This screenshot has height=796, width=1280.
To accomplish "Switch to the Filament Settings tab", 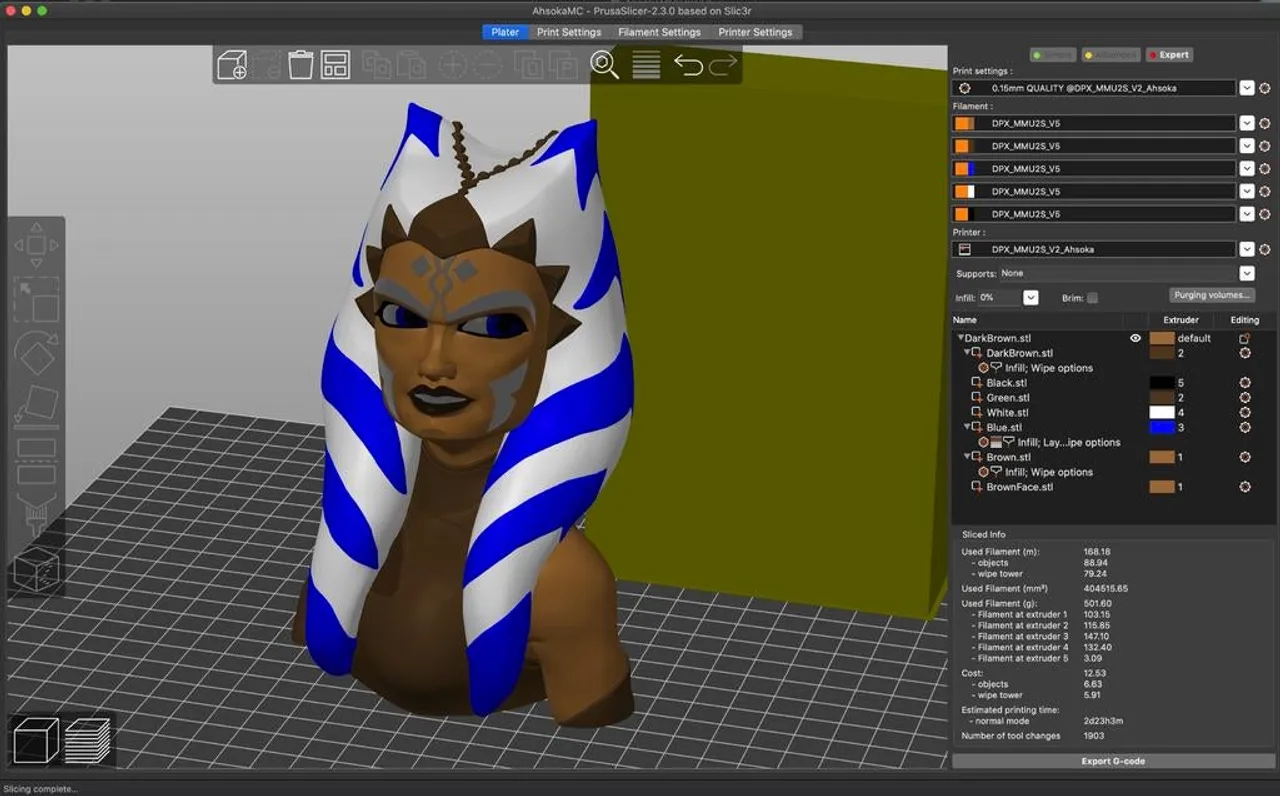I will point(659,32).
